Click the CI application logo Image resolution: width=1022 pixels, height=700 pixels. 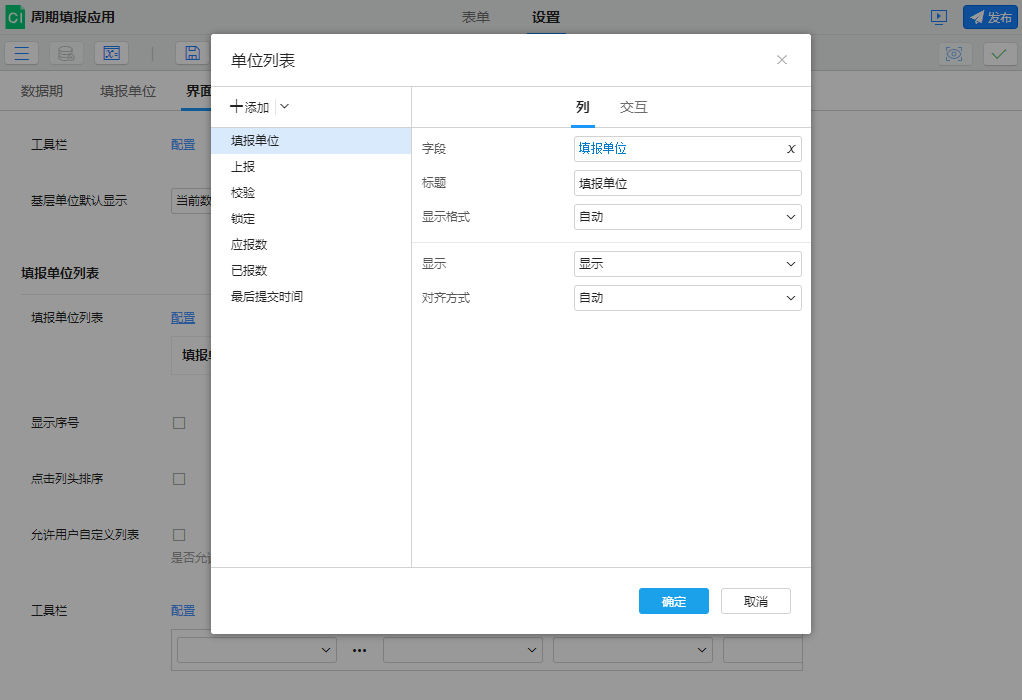pyautogui.click(x=14, y=16)
